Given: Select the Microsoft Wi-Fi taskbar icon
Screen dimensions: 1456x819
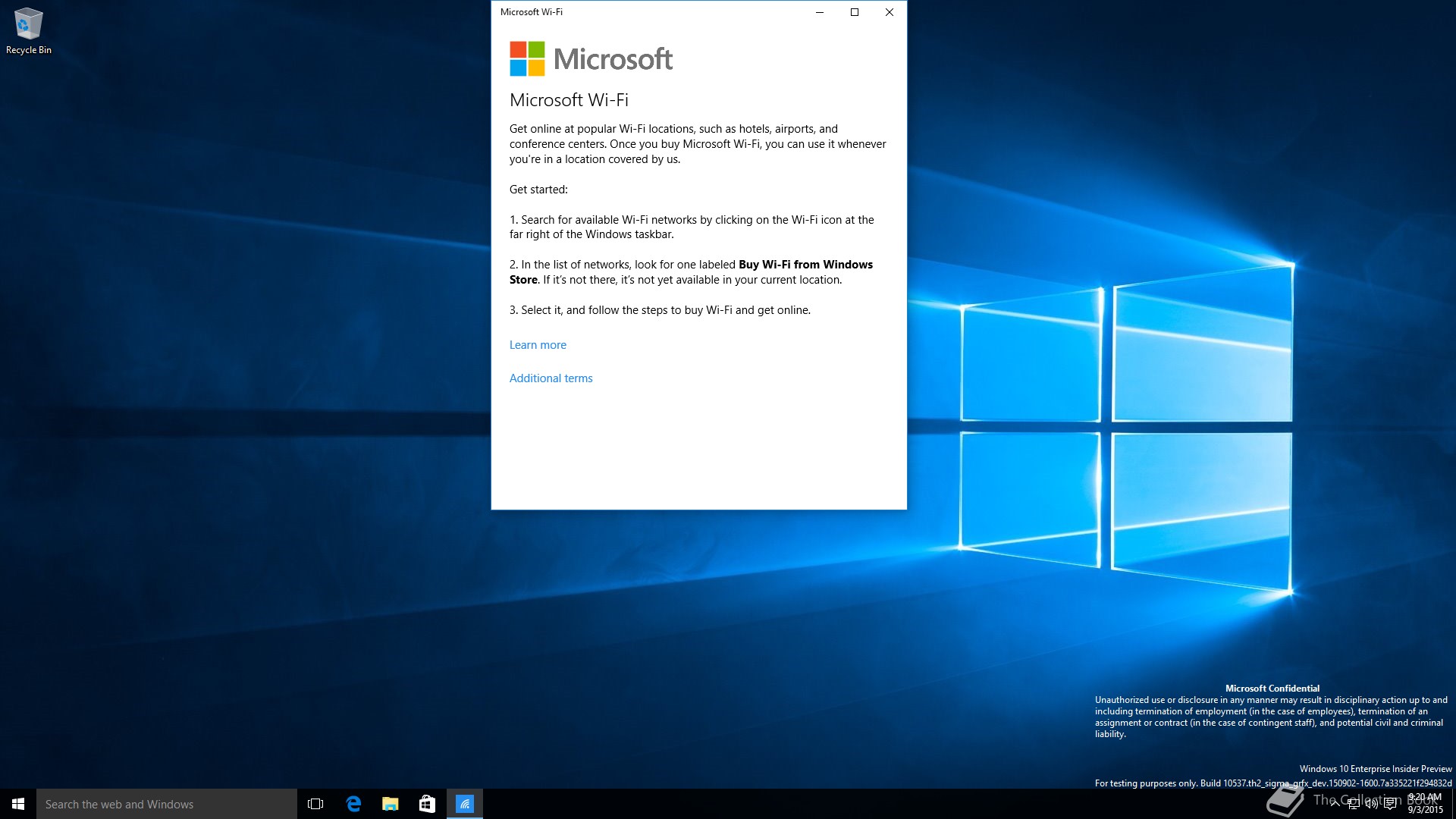Looking at the screenshot, I should [x=464, y=804].
